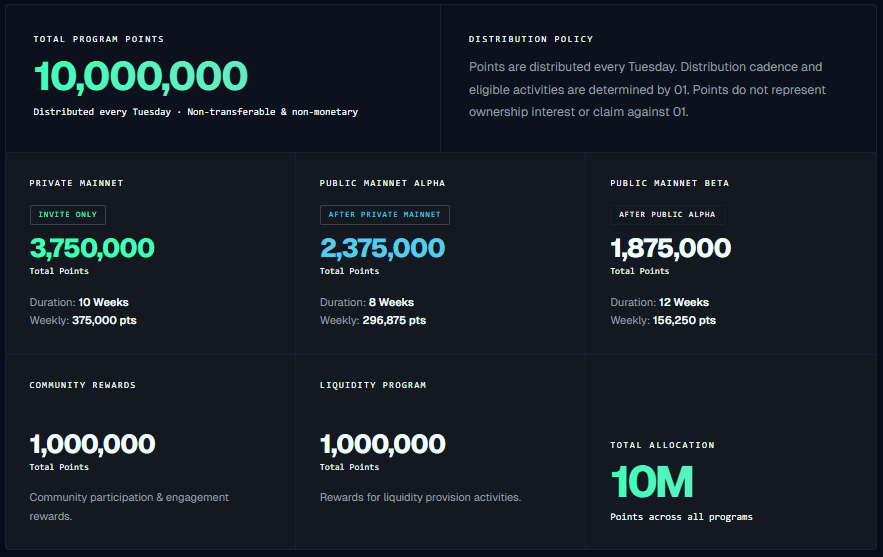
Task: Click the TOTAL PROGRAM POINTS heading
Action: pos(99,39)
